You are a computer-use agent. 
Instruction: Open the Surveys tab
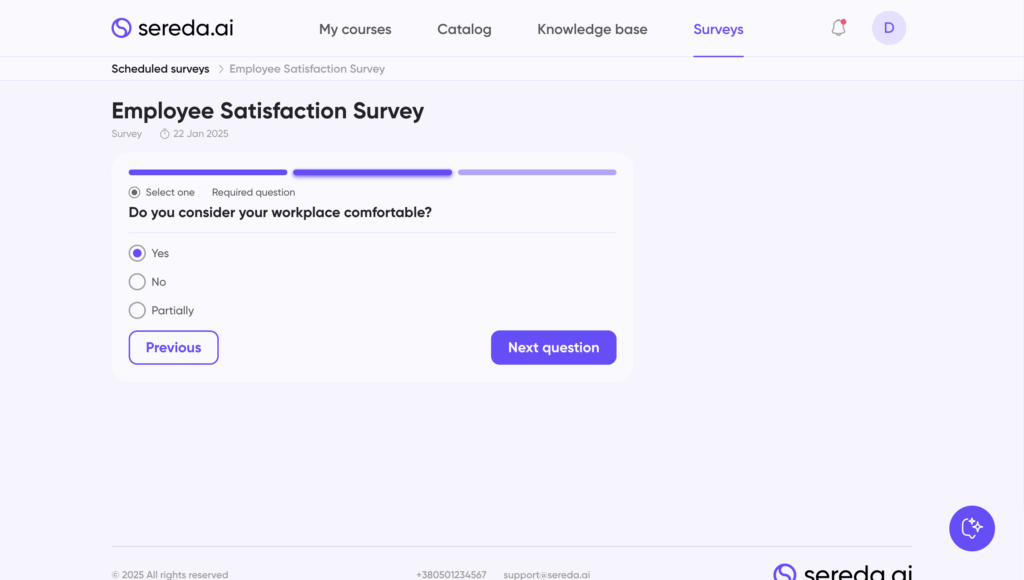(x=718, y=29)
